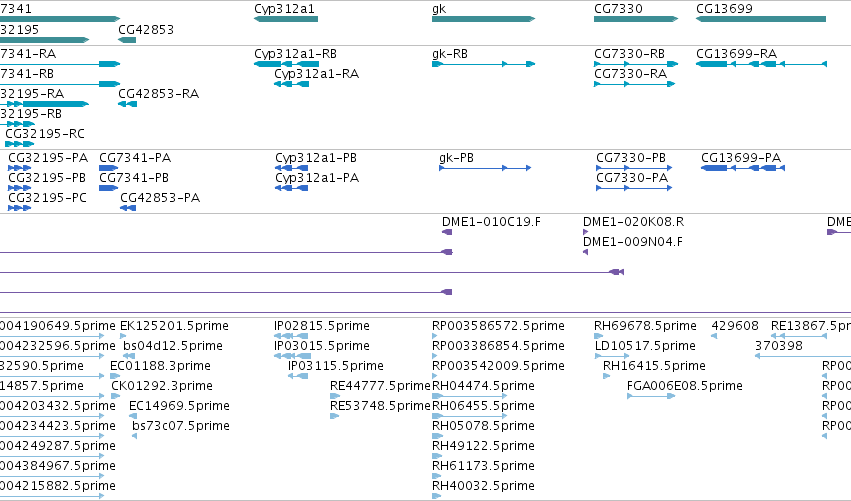
Task: Select the DME1-009N04.F marker
Action: tap(586, 252)
